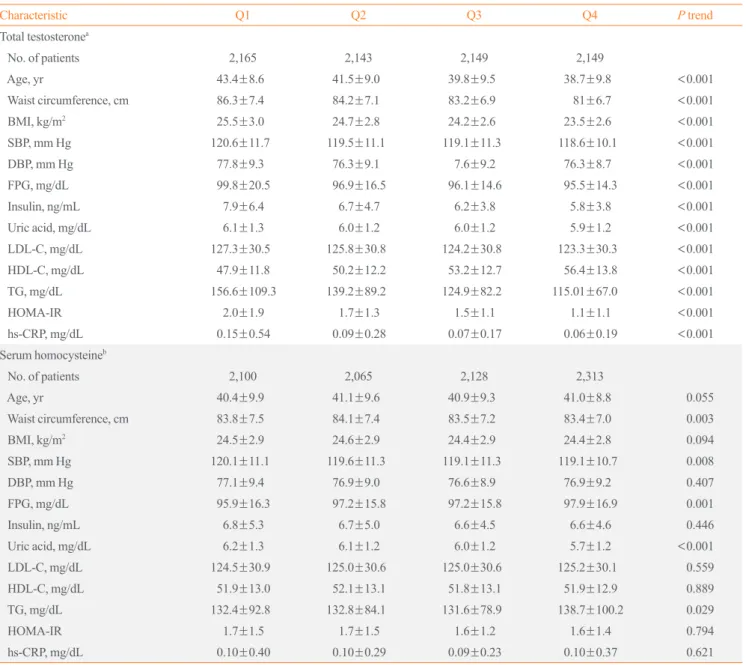Click SBP value 118.6±10.1
This screenshot has height=666, width=746.
[588, 143]
